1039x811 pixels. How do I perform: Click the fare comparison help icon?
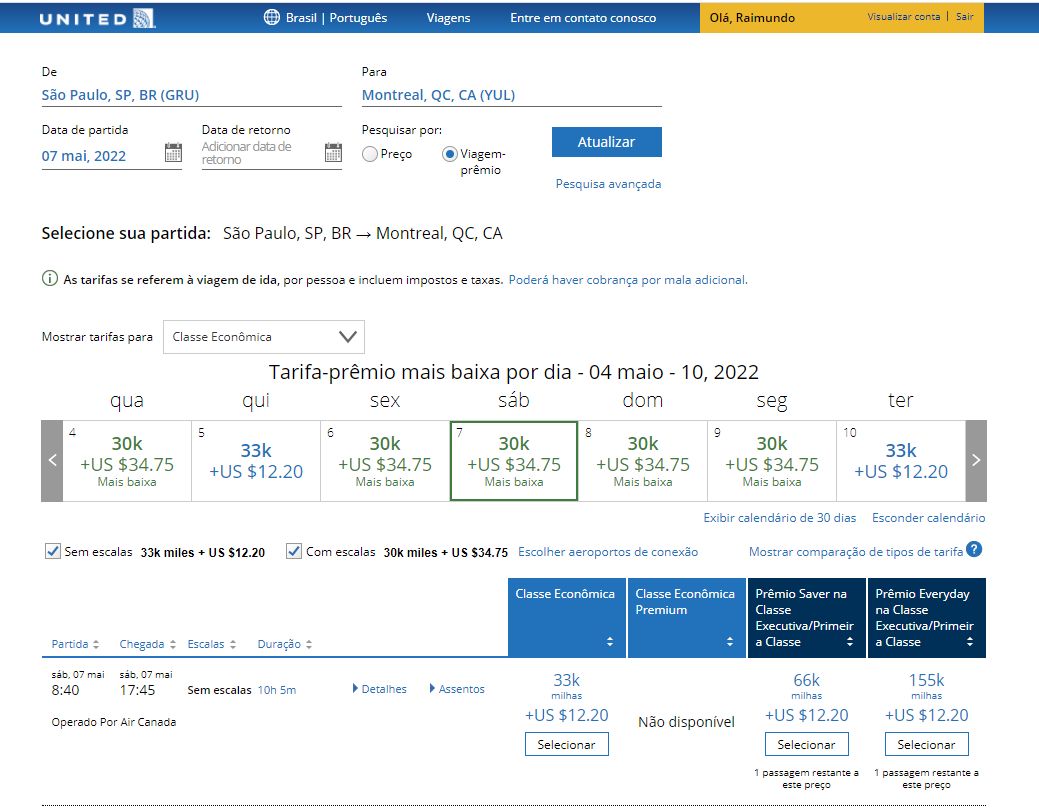974,549
